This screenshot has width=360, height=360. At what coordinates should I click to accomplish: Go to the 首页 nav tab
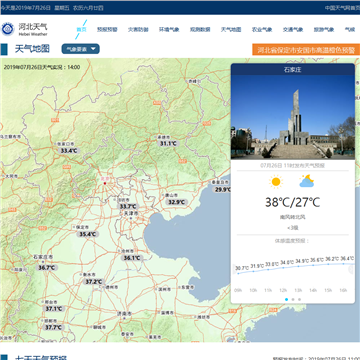pyautogui.click(x=81, y=29)
